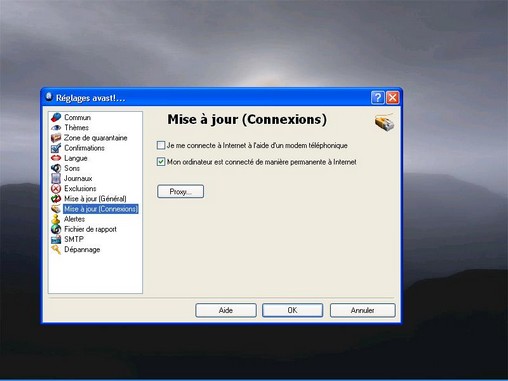Click the title bar question mark help
The image size is (508, 381).
(378, 98)
